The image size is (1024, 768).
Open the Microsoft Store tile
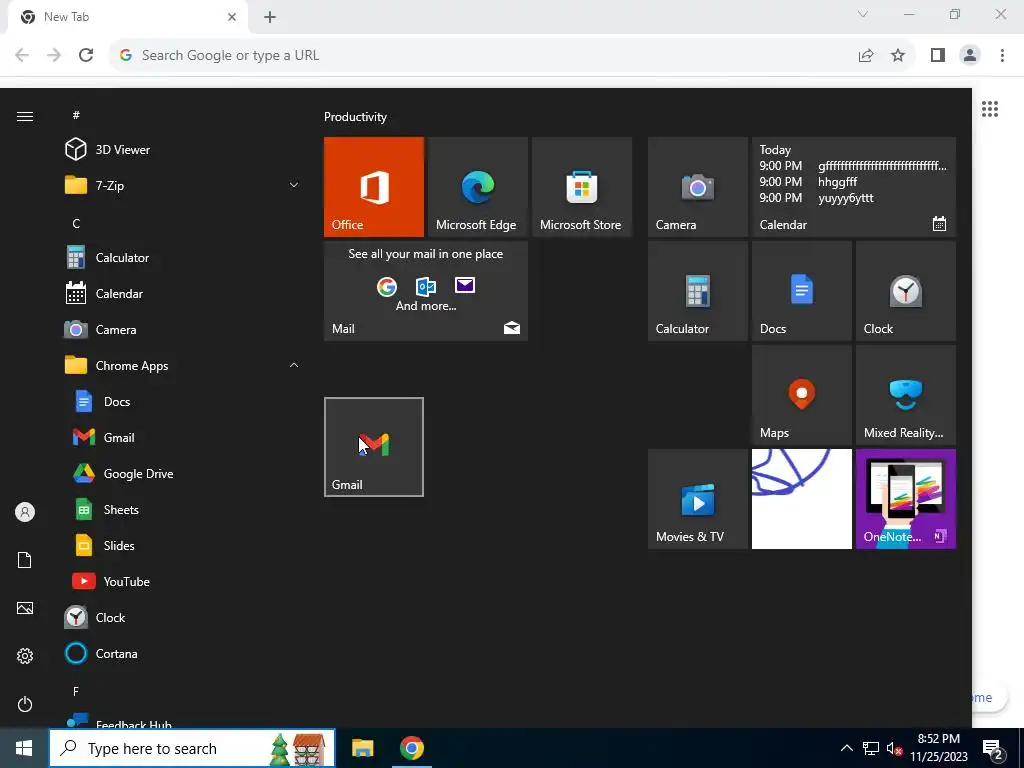[581, 187]
